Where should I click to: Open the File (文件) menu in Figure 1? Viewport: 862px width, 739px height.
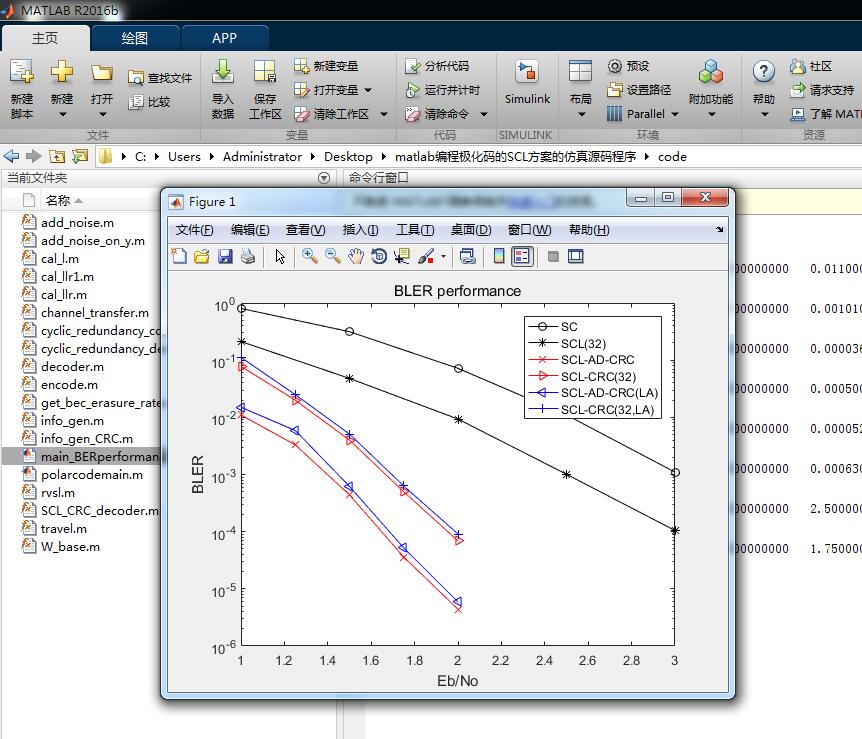coord(194,230)
